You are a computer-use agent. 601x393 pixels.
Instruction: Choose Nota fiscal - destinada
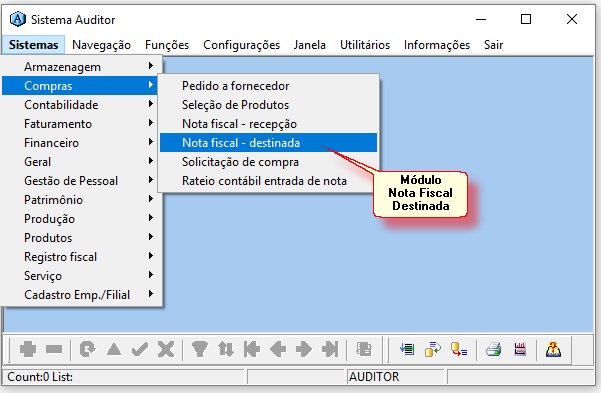[x=268, y=143]
